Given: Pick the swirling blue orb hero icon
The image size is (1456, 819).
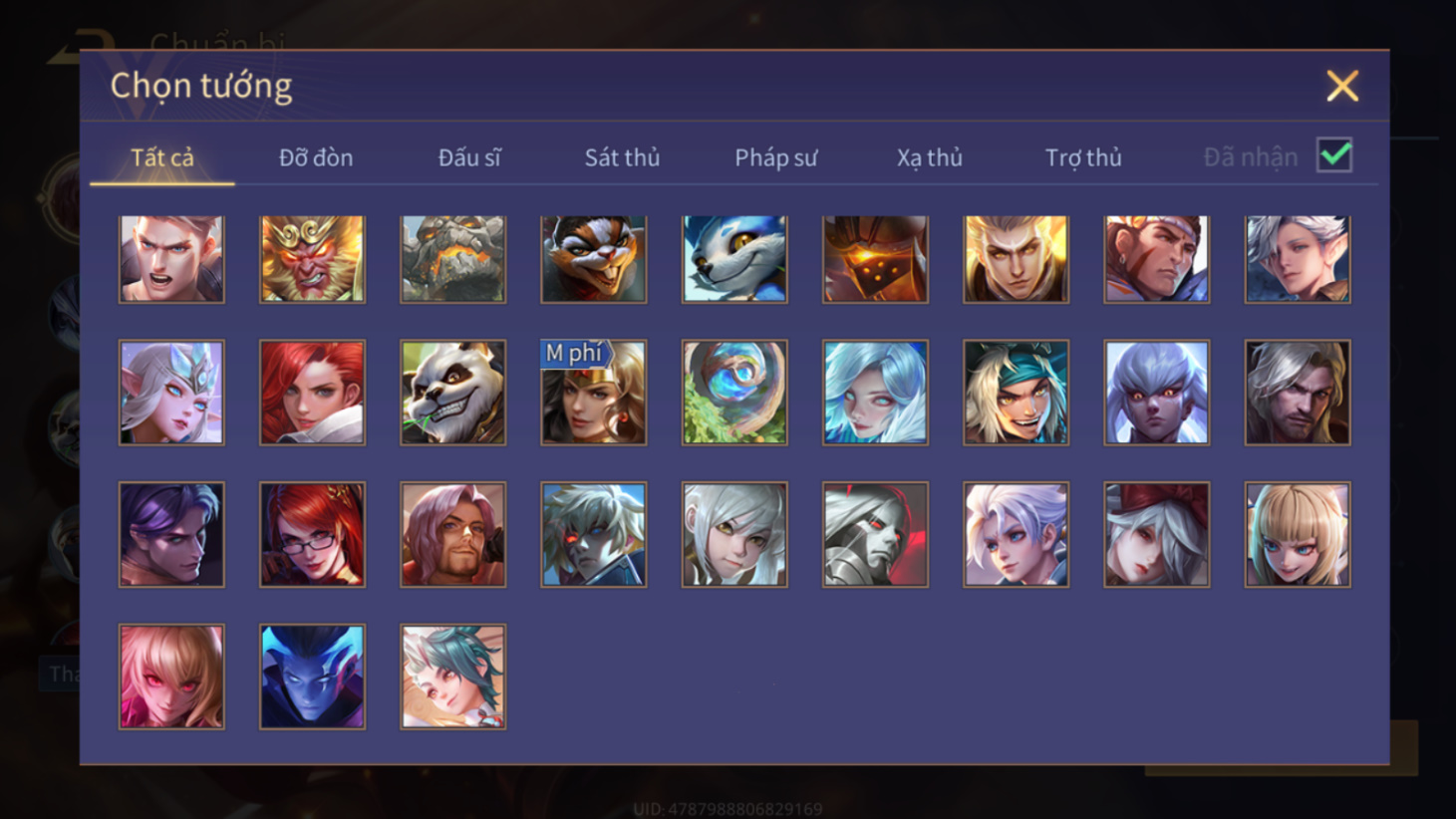Looking at the screenshot, I should tap(734, 393).
